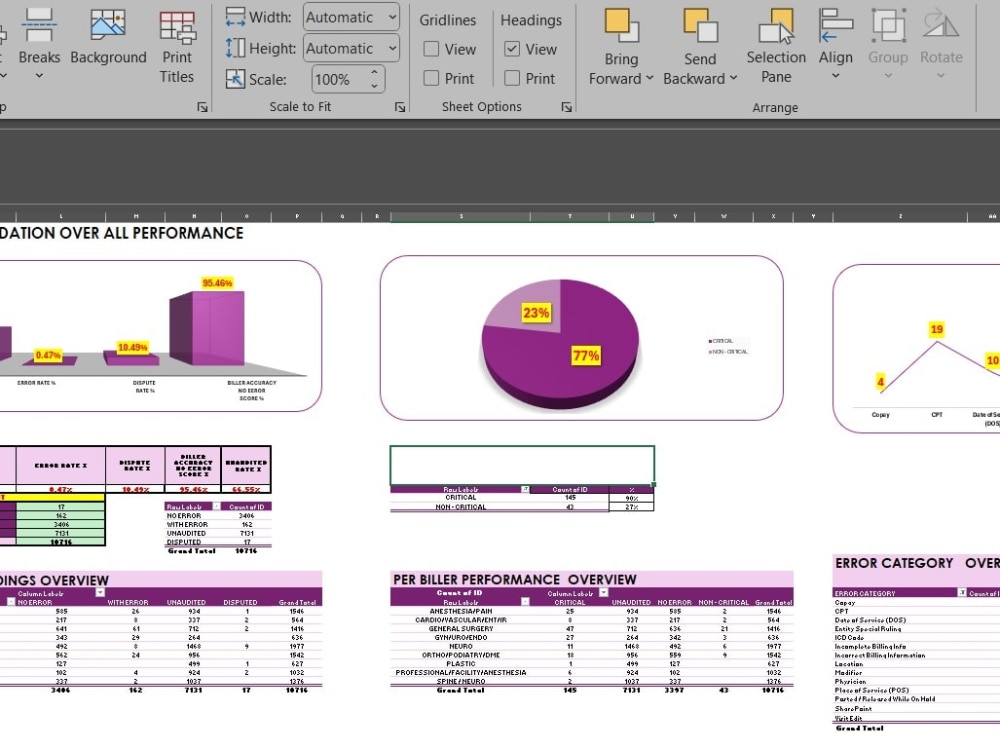
Task: Open Scale to Fit dialog launcher
Action: coord(400,107)
